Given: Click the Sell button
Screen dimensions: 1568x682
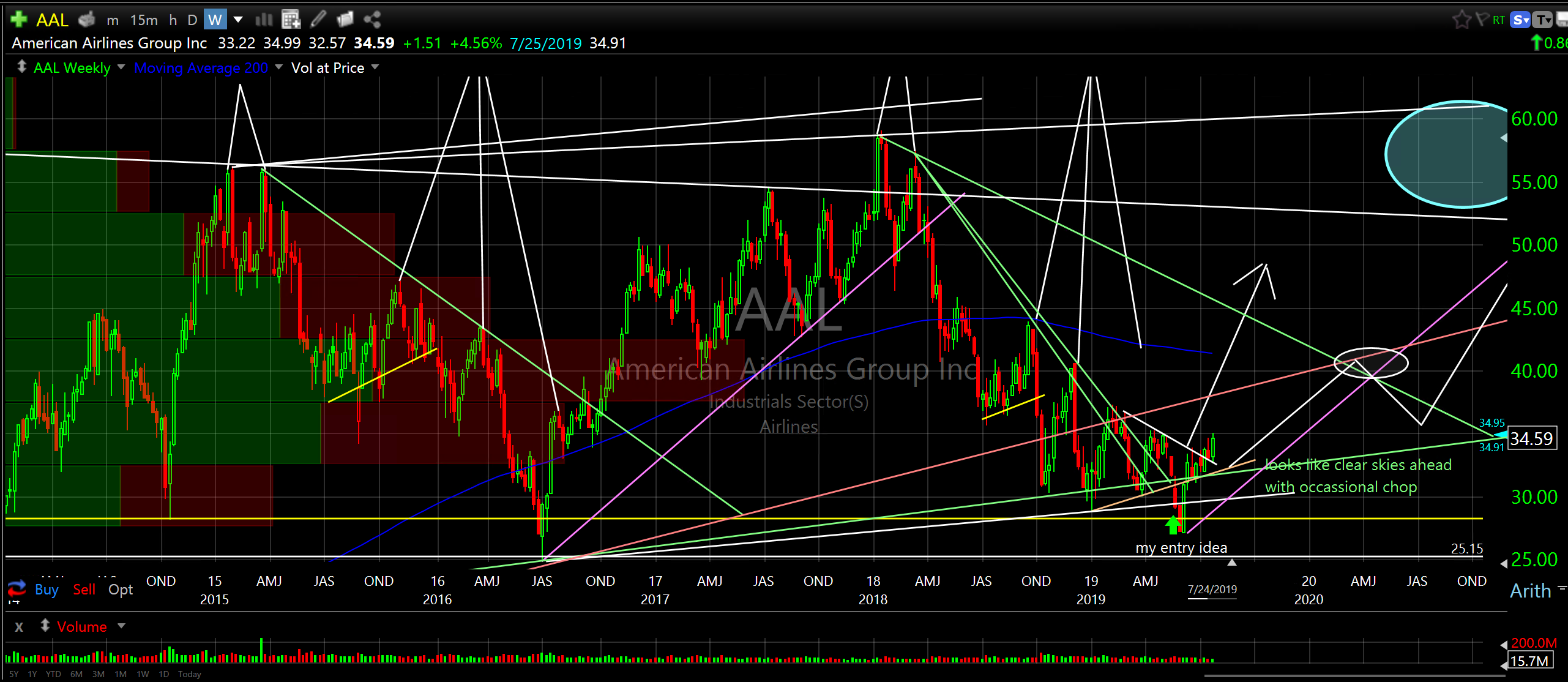Looking at the screenshot, I should [x=84, y=590].
